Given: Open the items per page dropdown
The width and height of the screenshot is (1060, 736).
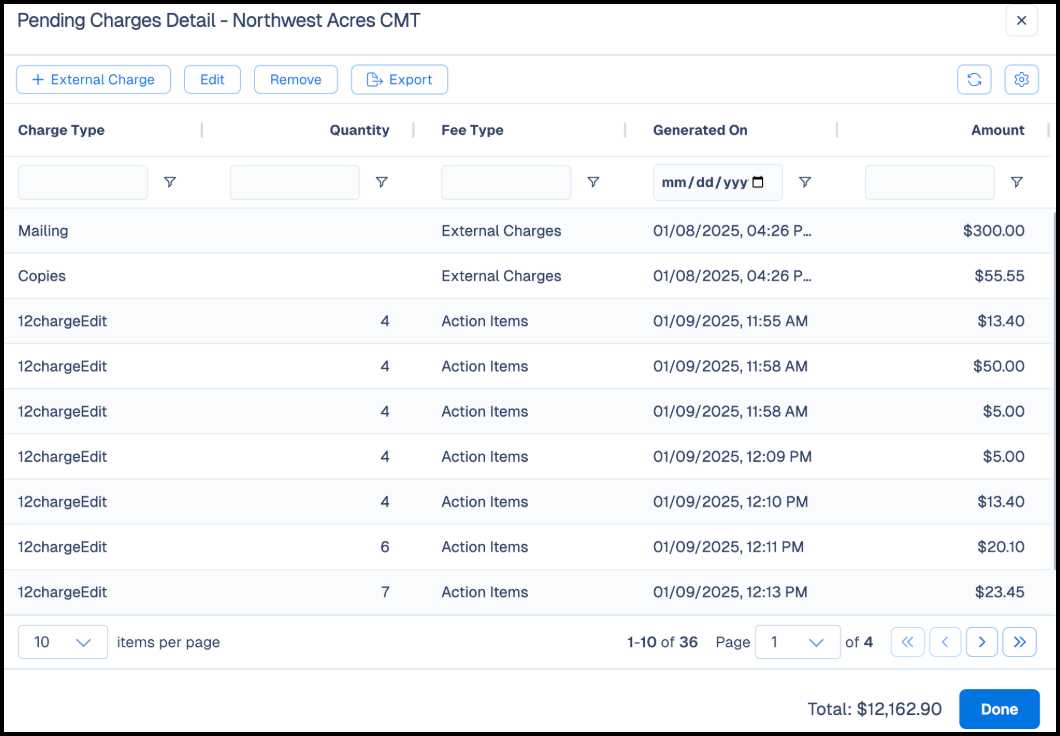Looking at the screenshot, I should click(63, 642).
